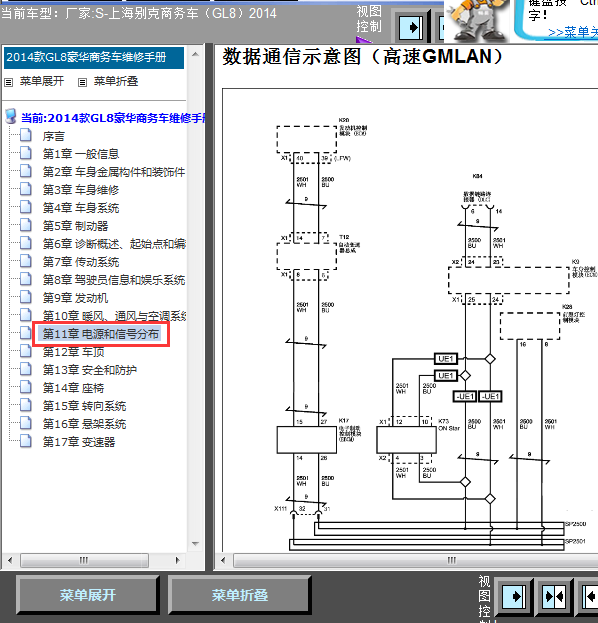Click the K73 ON Star module box
Viewport: 598px width, 623px height.
406,440
